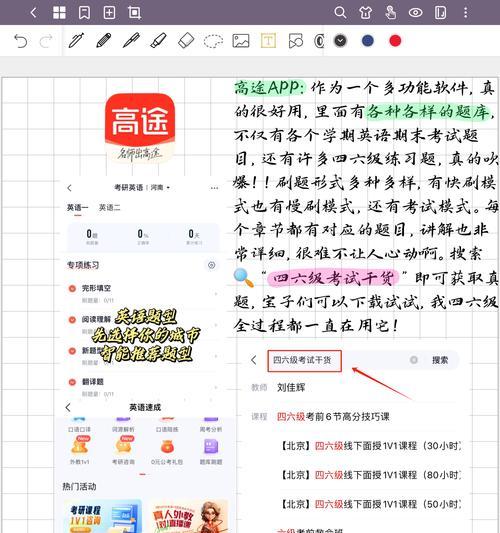Open the bookmark panel
500x533 pixels.
point(84,13)
